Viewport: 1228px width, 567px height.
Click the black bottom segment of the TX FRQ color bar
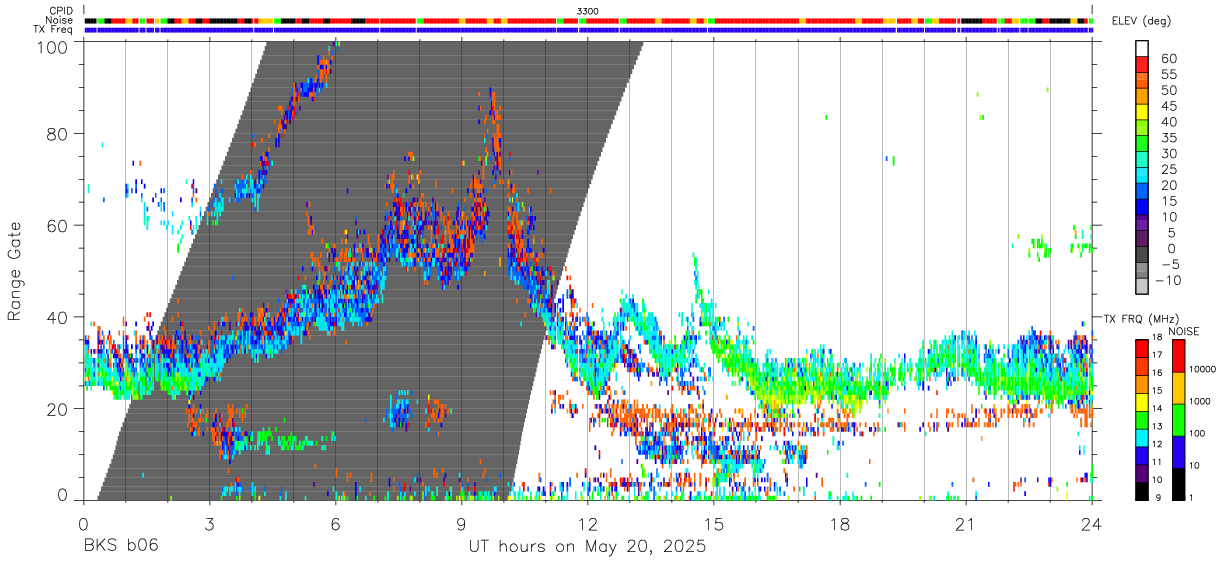(1141, 492)
